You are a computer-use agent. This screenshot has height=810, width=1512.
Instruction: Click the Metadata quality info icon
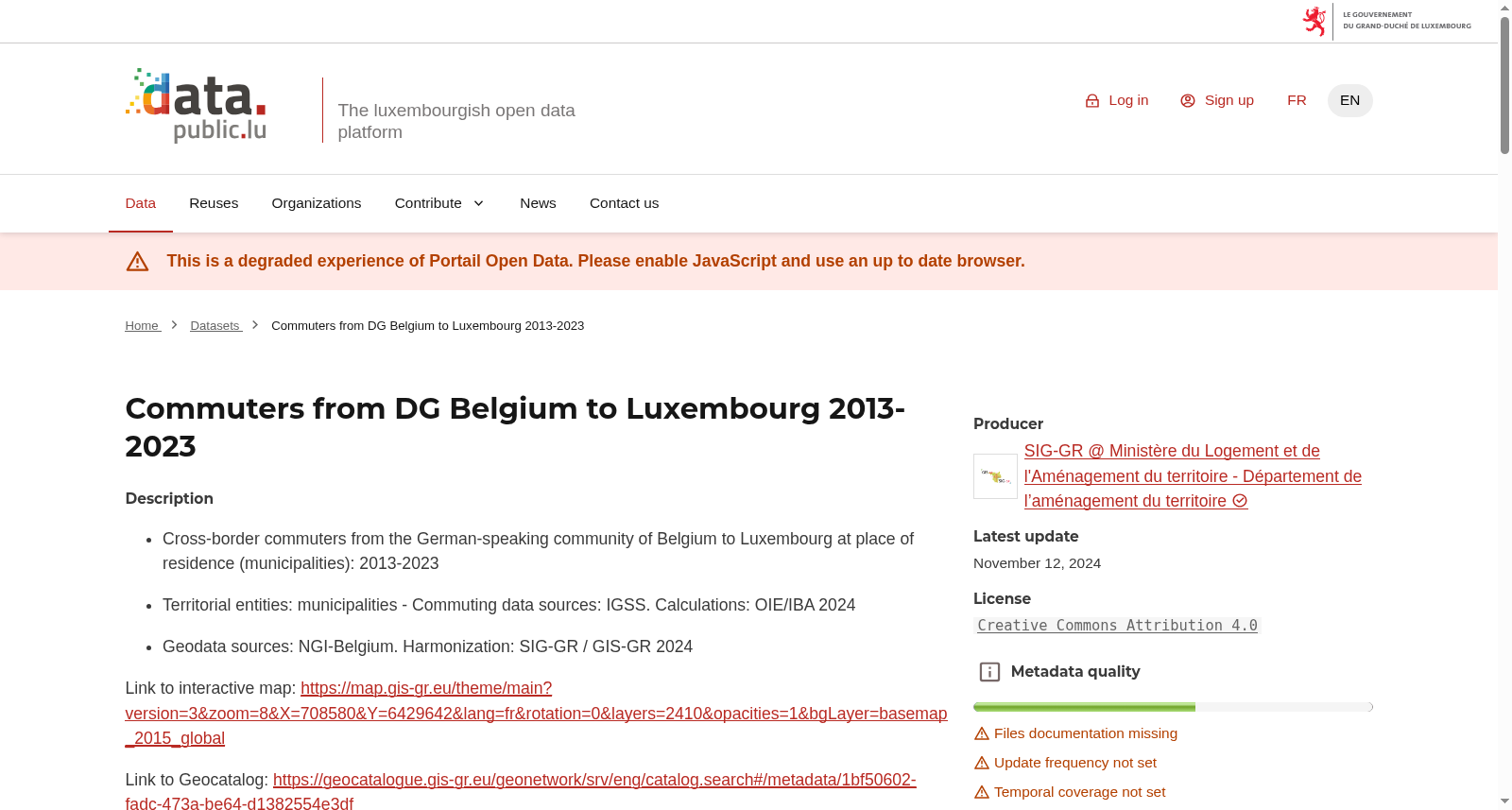[x=989, y=672]
